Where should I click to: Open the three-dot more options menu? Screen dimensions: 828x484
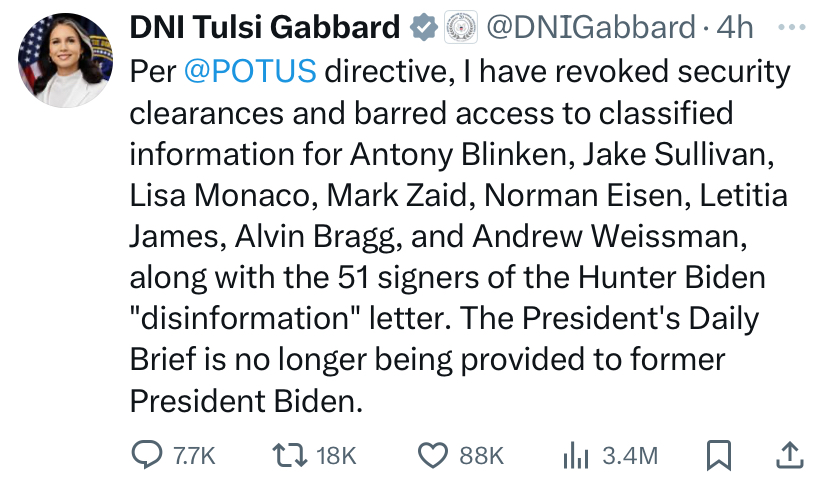792,27
